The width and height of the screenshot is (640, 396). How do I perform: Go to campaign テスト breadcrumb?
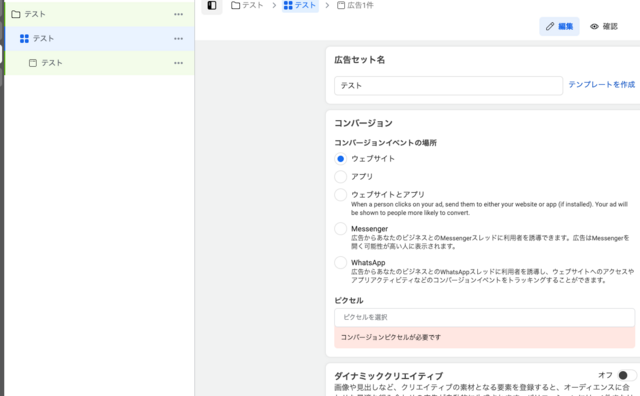(x=247, y=5)
